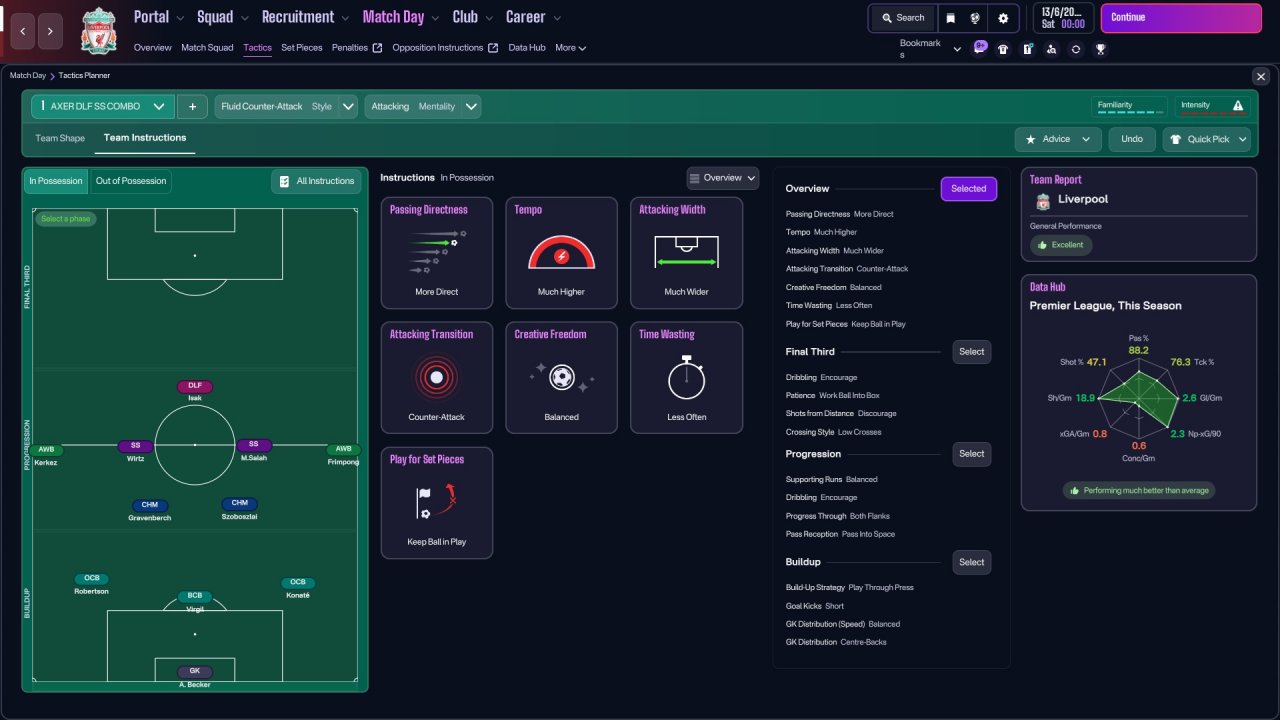Screen dimensions: 1280x720
Task: Click the shirt shortcut icon under Search
Action: point(1003,48)
